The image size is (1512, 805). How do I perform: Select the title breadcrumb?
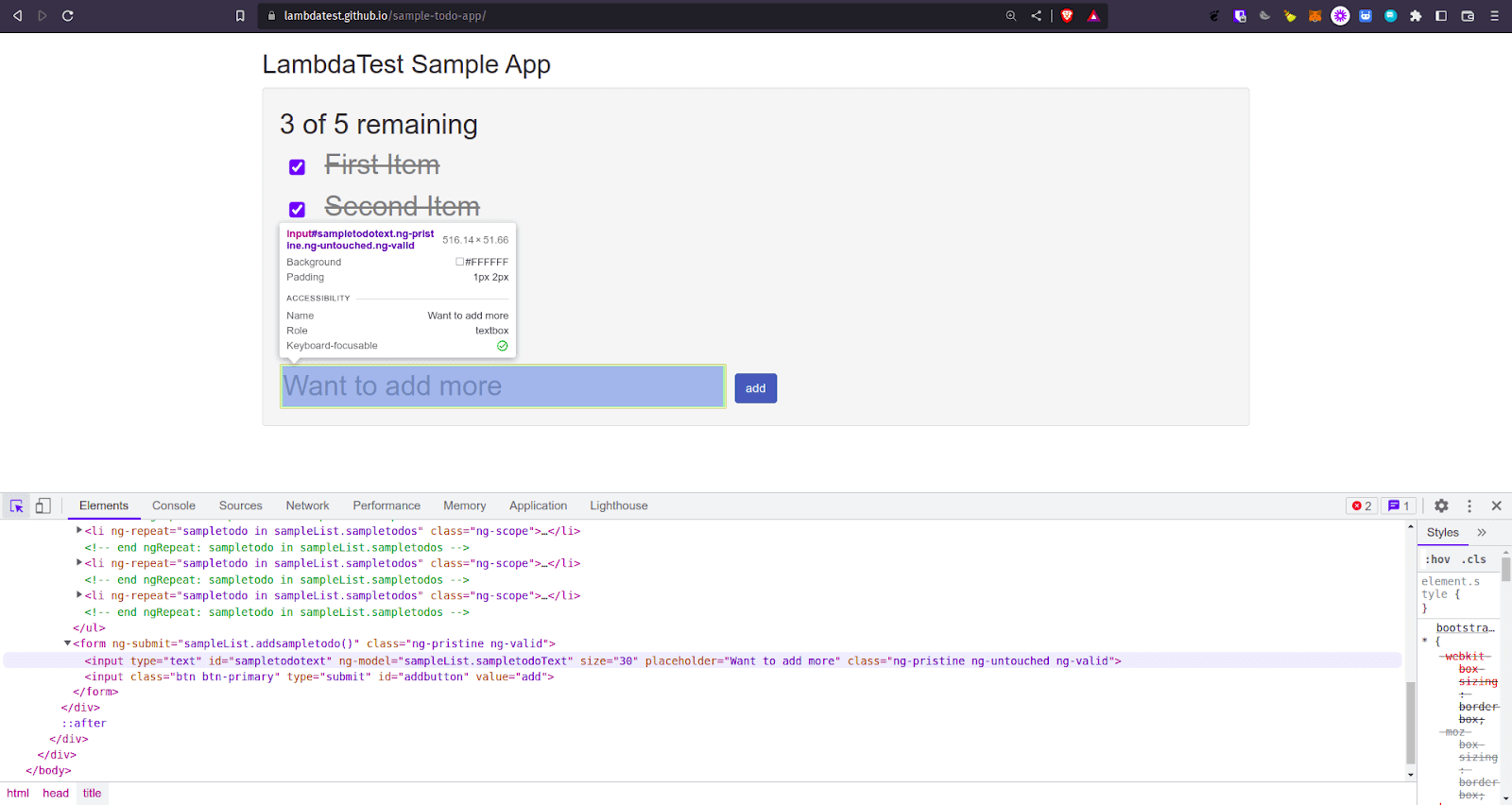point(92,794)
